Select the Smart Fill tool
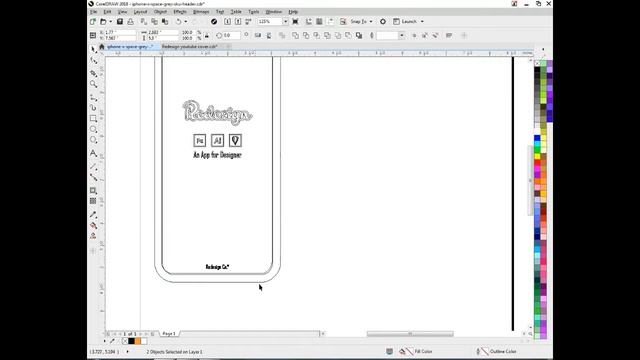This screenshot has height=360, width=640. click(93, 236)
